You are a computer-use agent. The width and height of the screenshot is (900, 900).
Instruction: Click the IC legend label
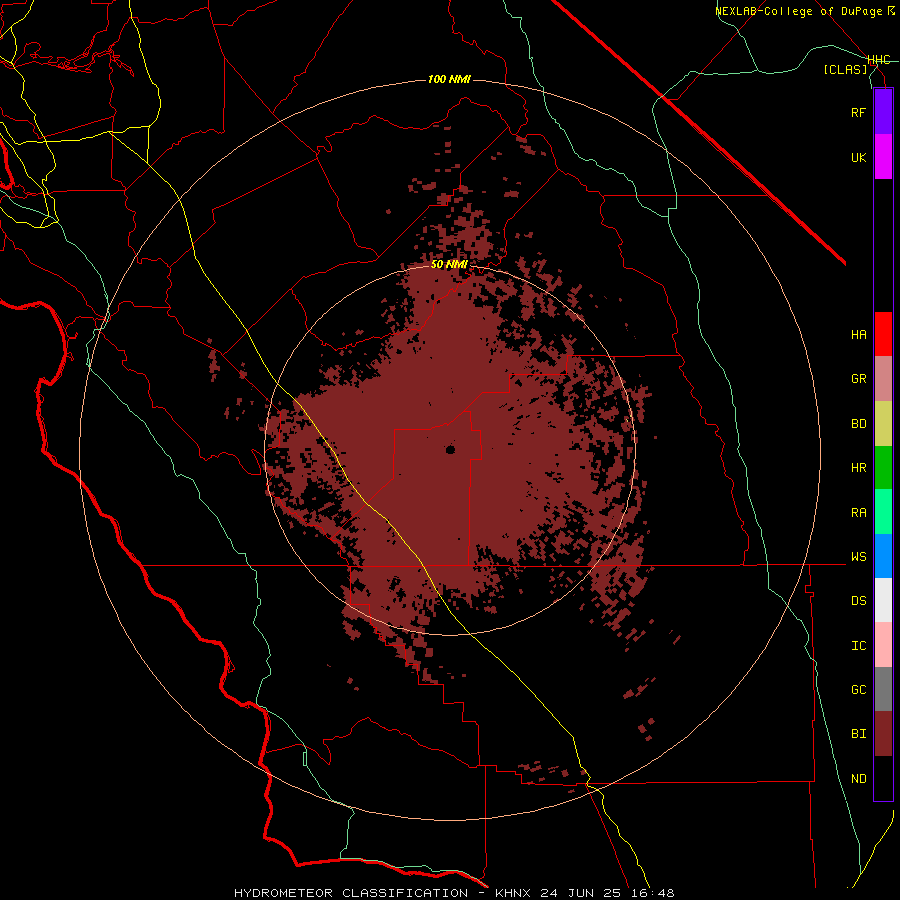pos(859,646)
